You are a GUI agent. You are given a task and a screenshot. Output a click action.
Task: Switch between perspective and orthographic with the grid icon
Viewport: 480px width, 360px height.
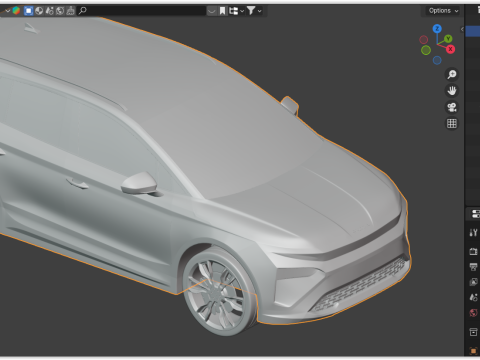click(x=452, y=124)
